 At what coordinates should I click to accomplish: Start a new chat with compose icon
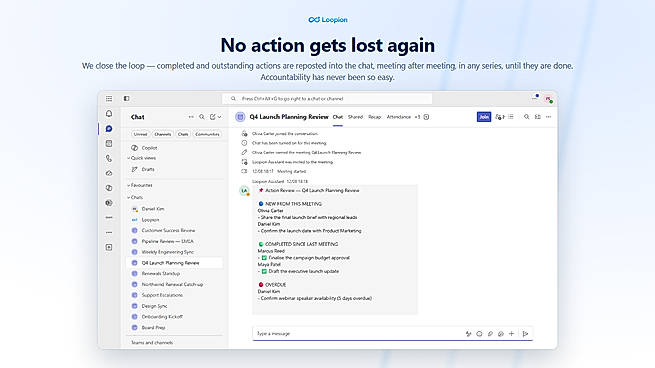(212, 117)
